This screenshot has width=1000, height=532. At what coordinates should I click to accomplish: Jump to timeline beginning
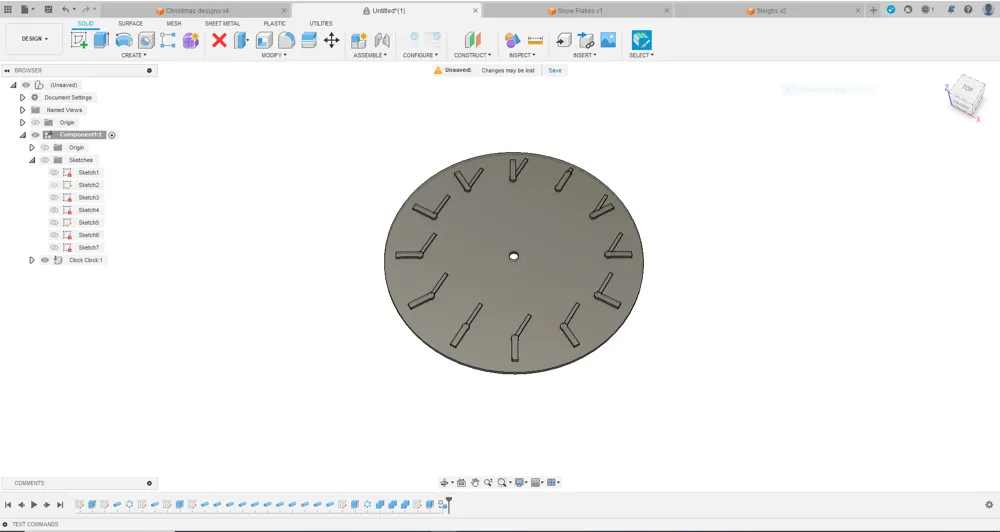tap(8, 505)
